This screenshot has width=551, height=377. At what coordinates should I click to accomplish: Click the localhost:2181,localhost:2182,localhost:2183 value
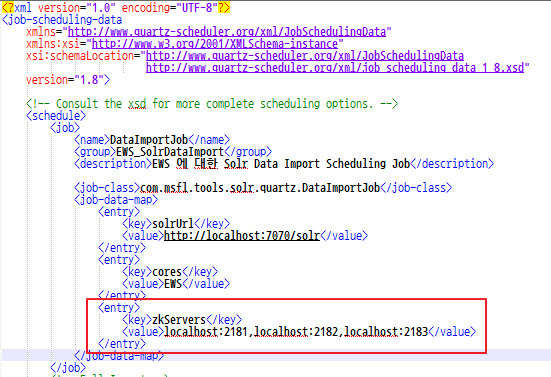[x=296, y=331]
